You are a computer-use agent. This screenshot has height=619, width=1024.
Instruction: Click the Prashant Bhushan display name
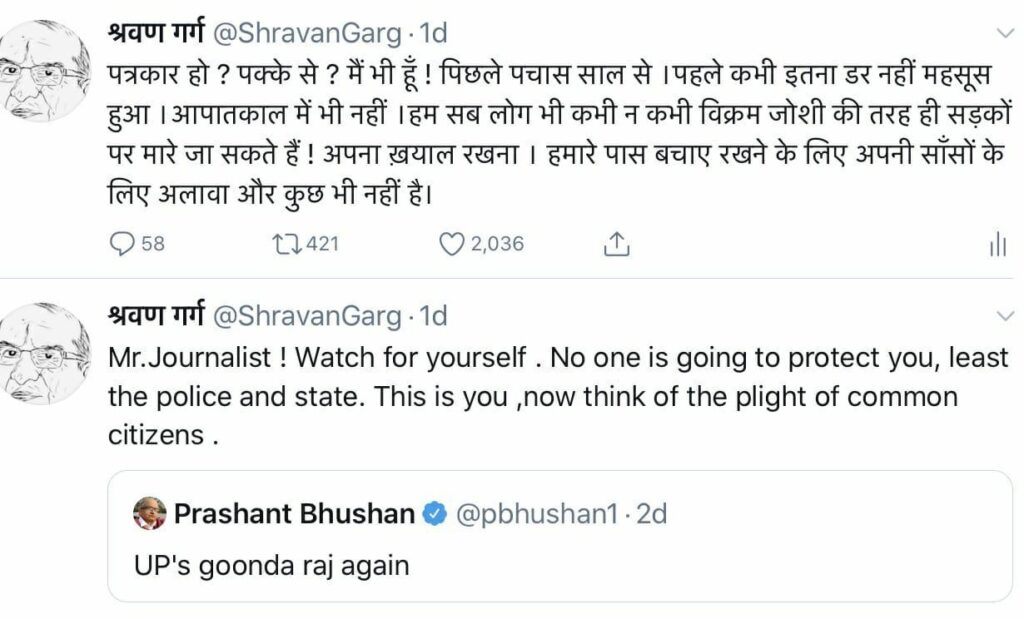point(294,514)
